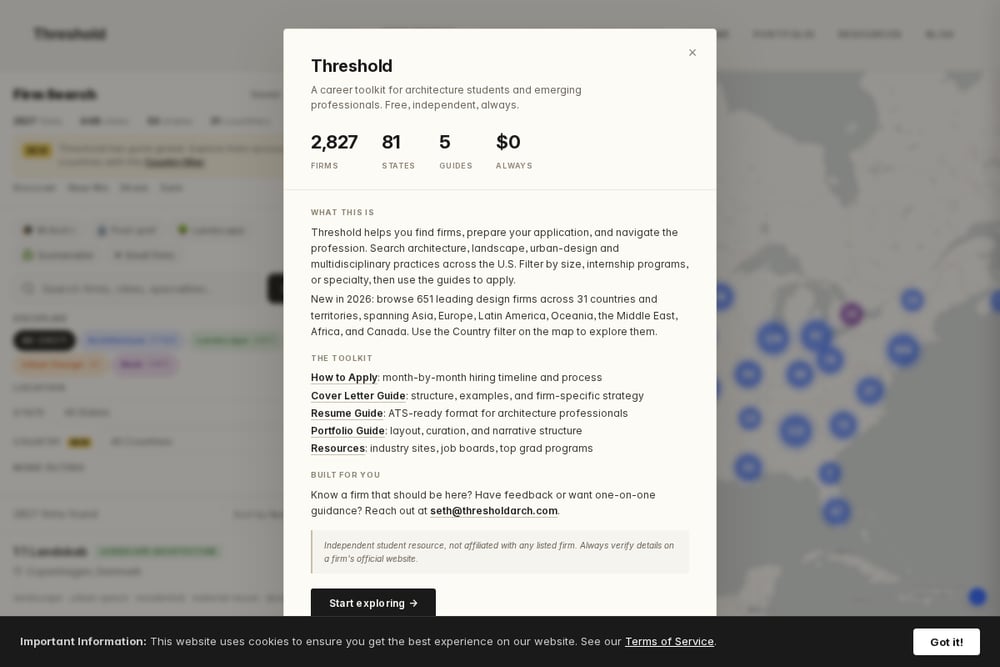1000x667 pixels.
Task: Open the How to Apply guide link
Action: [344, 377]
